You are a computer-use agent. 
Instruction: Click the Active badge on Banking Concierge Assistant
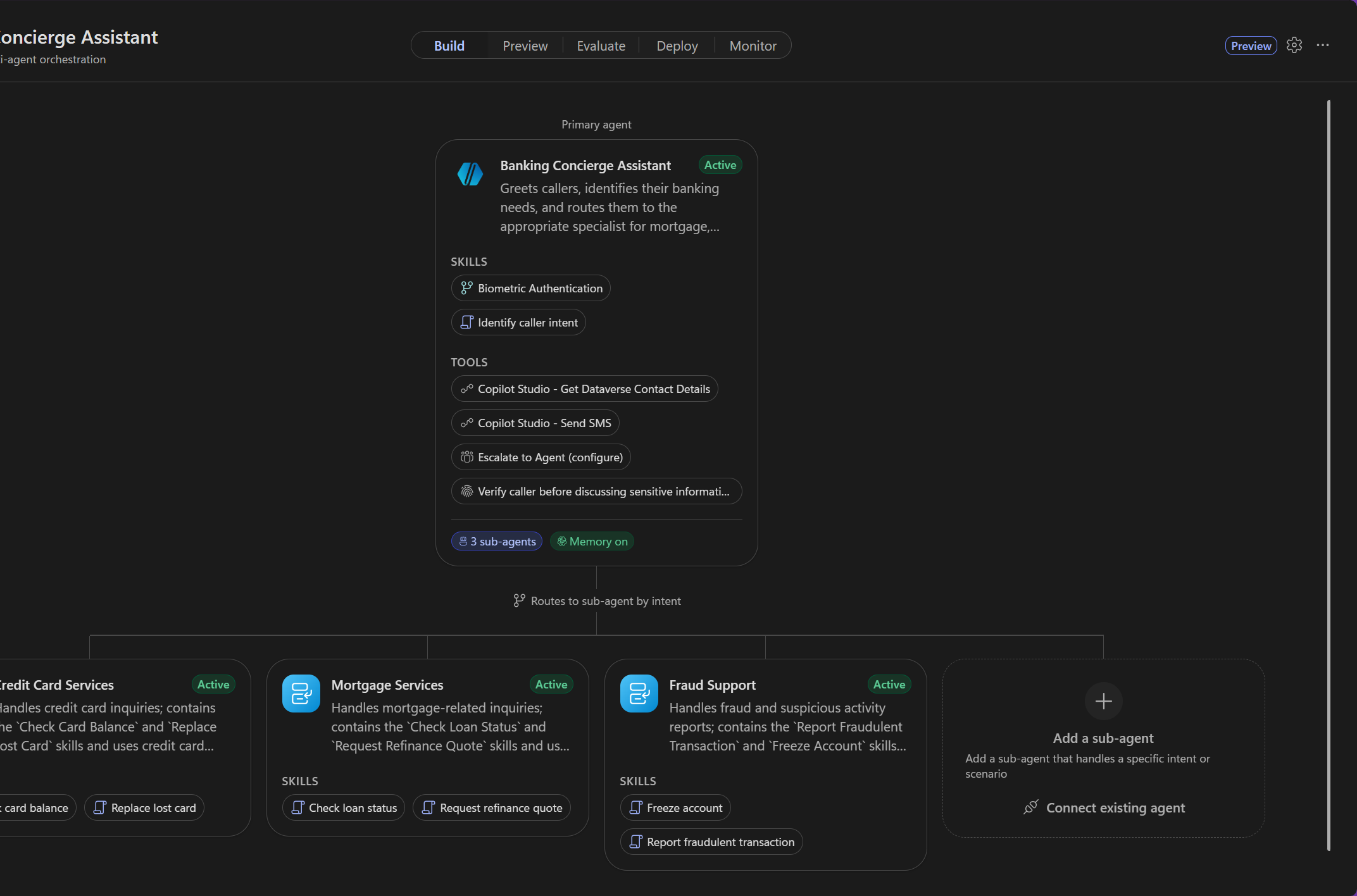pos(720,165)
